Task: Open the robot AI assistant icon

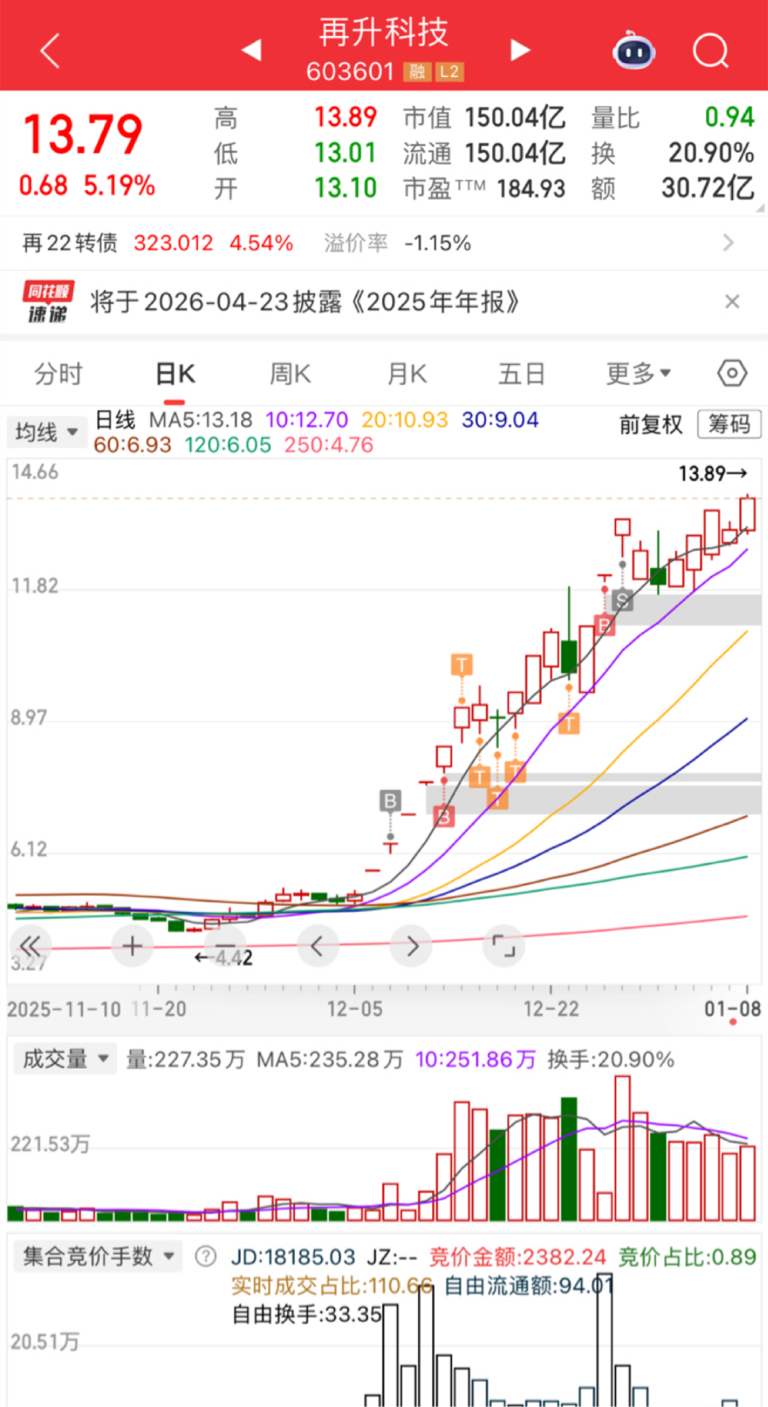Action: pyautogui.click(x=632, y=49)
